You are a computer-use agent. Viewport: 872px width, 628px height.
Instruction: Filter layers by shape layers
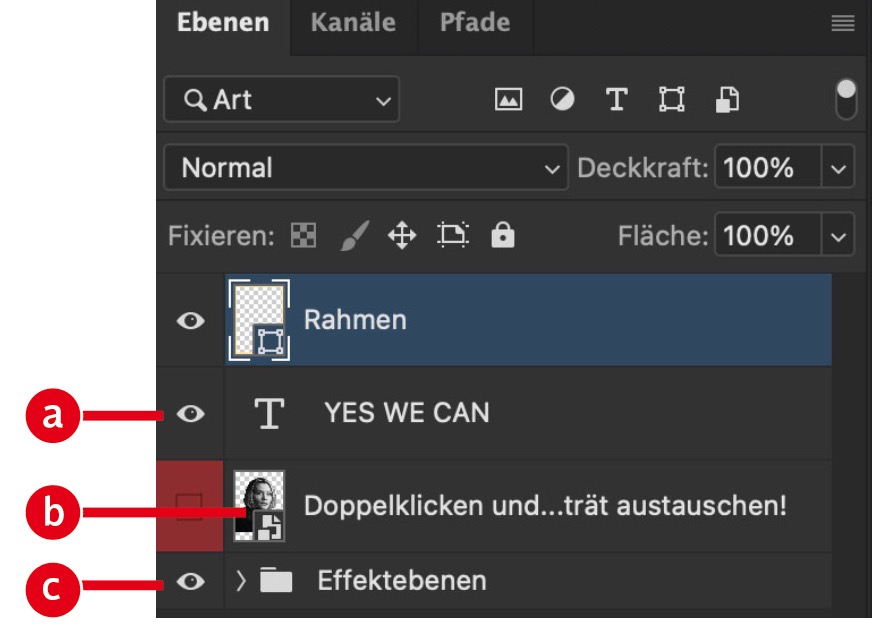(671, 99)
